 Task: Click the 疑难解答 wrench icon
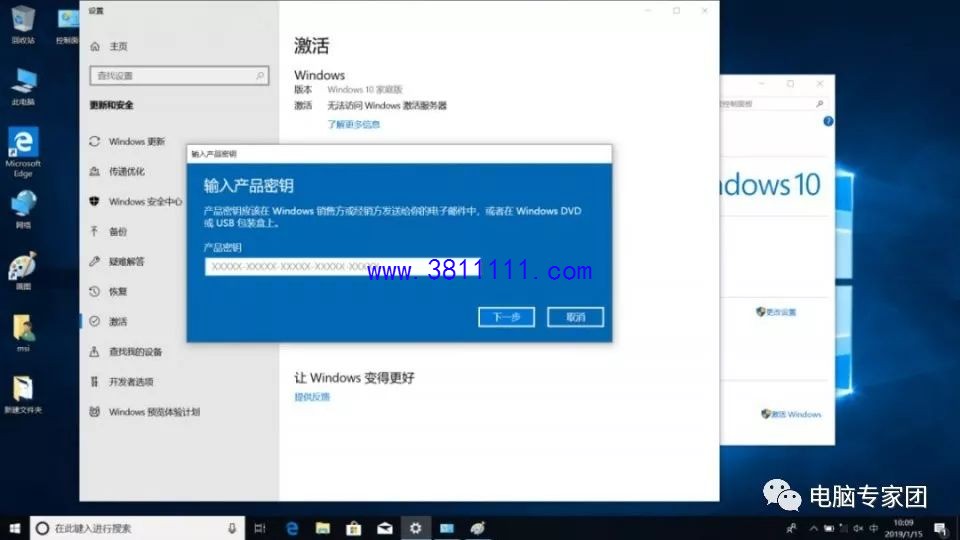coord(94,261)
